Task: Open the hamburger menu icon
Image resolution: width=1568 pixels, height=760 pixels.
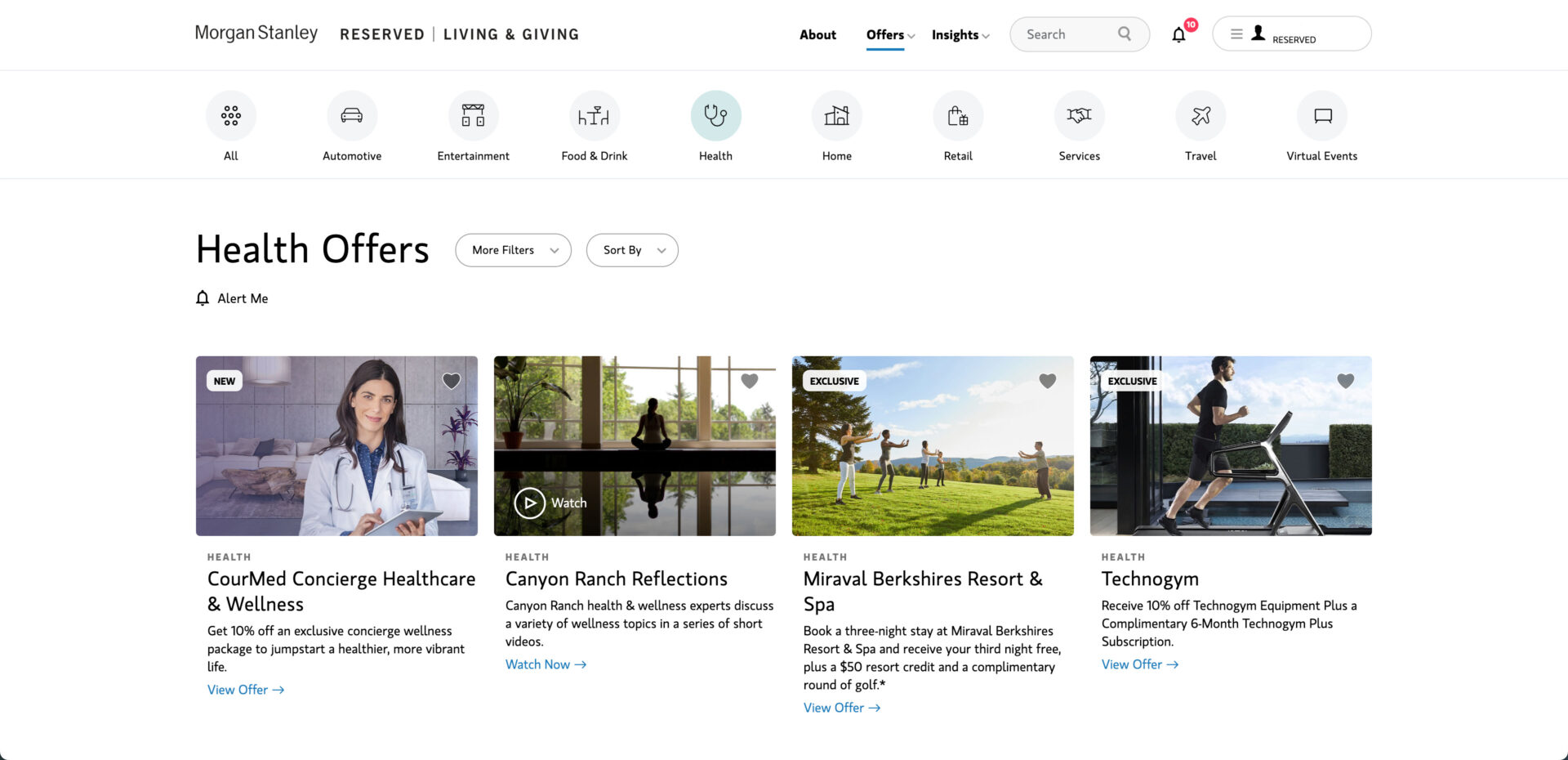Action: (1236, 34)
